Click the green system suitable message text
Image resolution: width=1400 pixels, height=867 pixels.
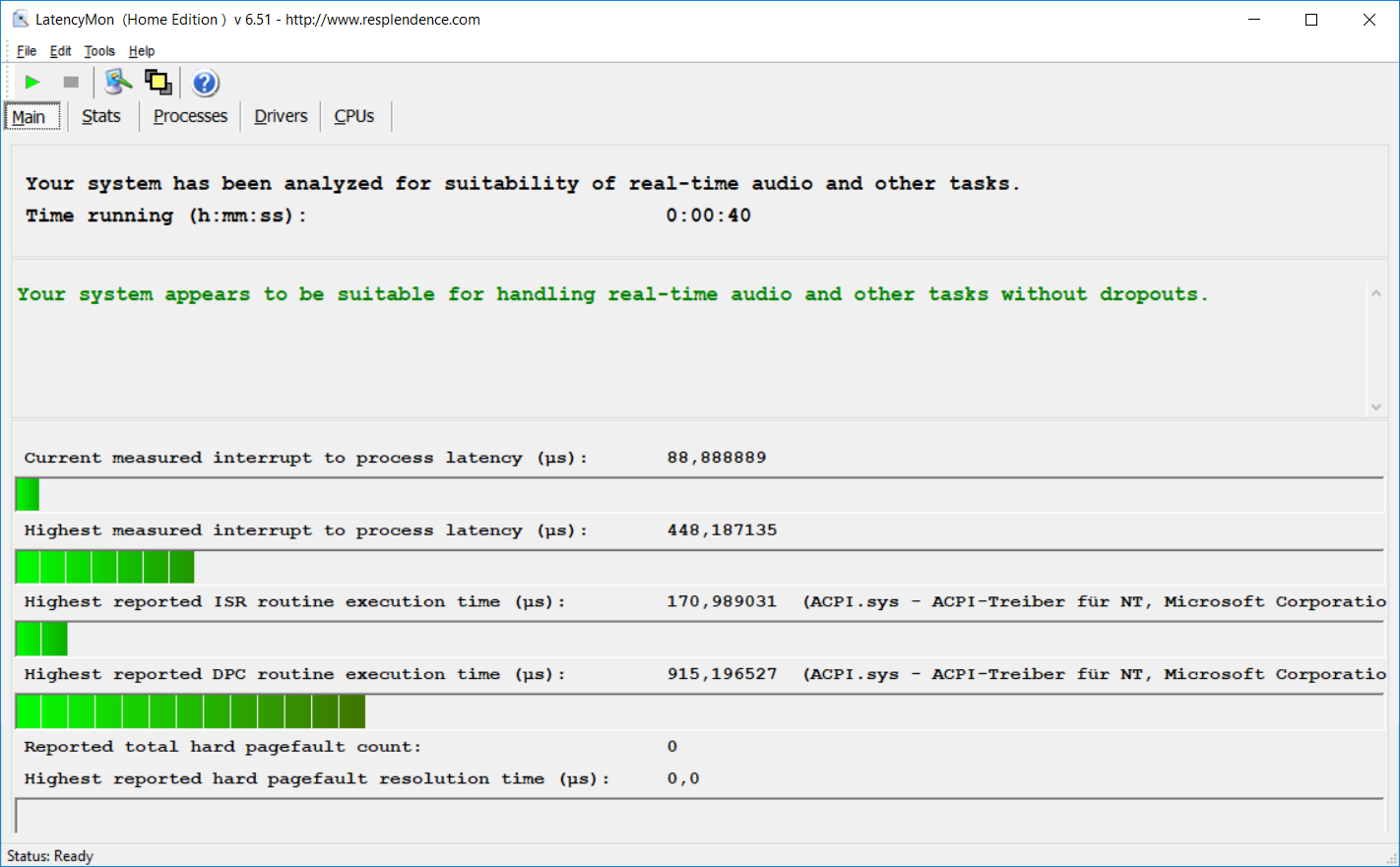pos(612,294)
